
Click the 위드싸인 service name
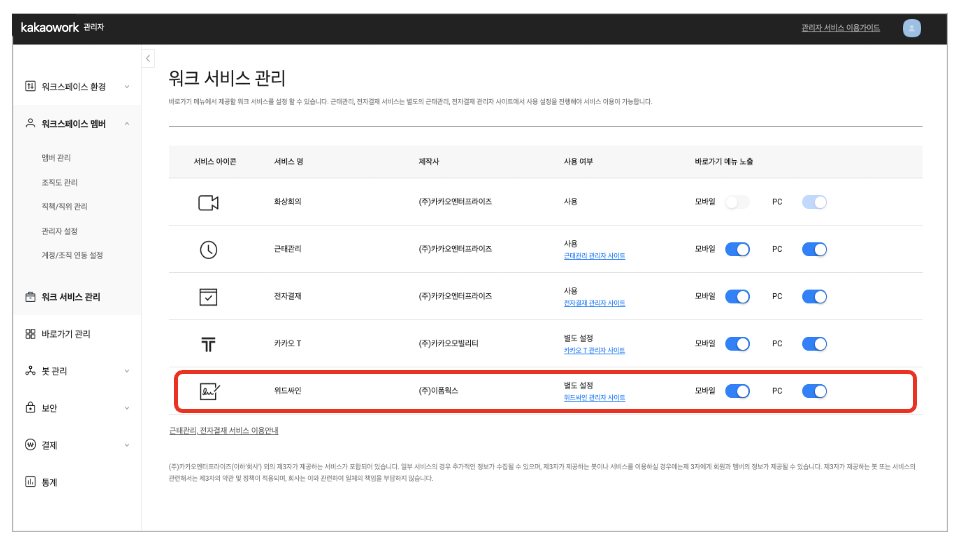click(287, 390)
